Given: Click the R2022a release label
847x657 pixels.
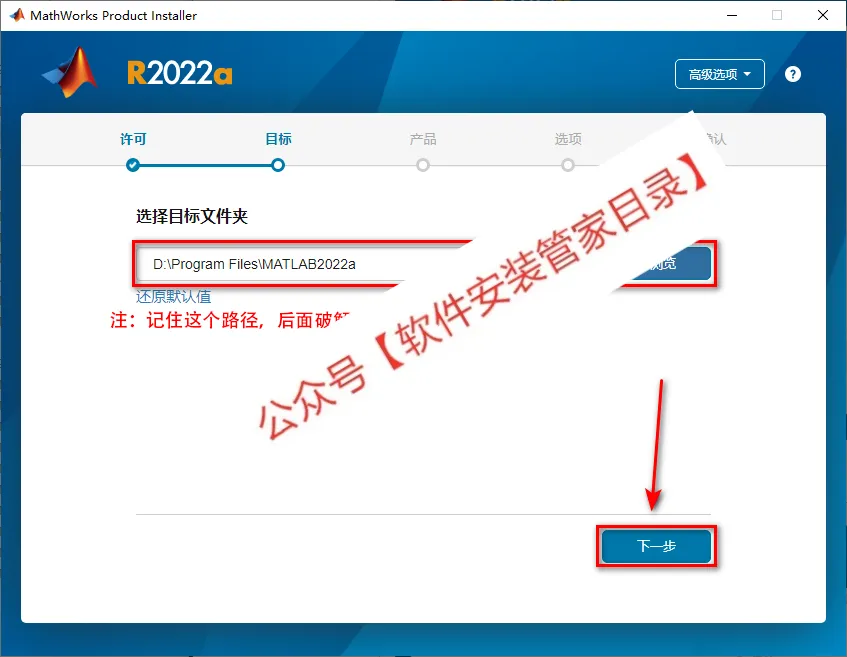Looking at the screenshot, I should tap(180, 73).
